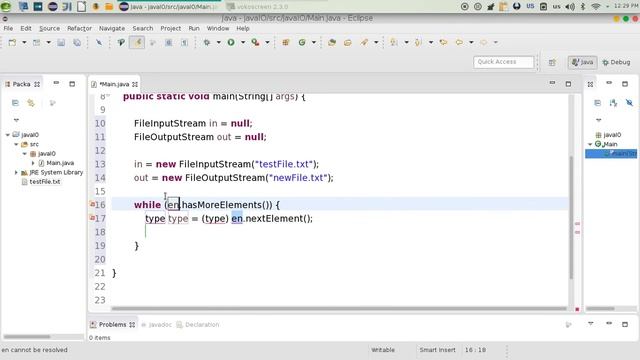The width and height of the screenshot is (640, 360).
Task: Open the Run configurations dropdown arrow
Action: coord(243,42)
